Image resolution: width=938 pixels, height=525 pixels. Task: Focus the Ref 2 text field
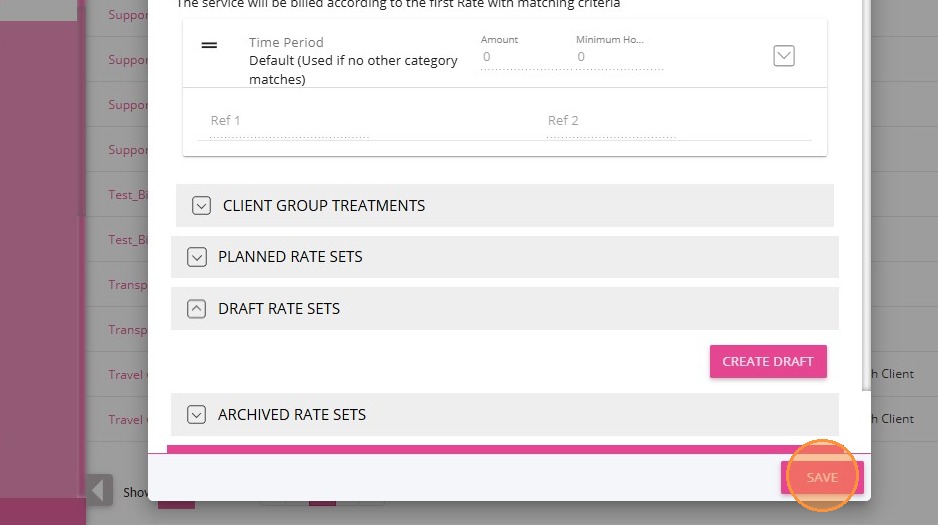[x=610, y=121]
